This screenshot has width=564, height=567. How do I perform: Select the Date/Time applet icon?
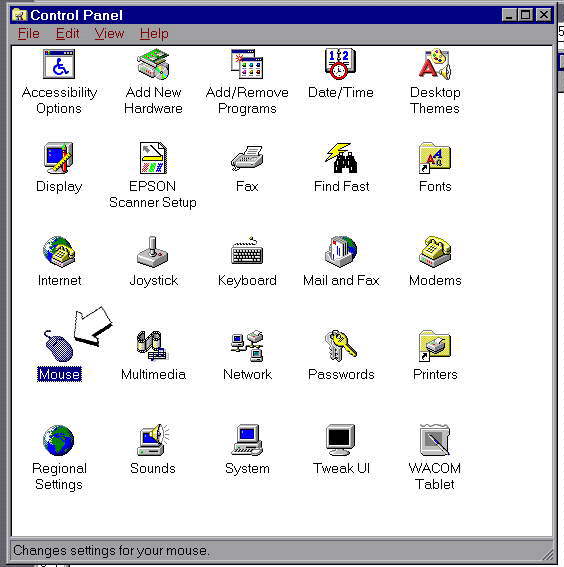(x=340, y=64)
